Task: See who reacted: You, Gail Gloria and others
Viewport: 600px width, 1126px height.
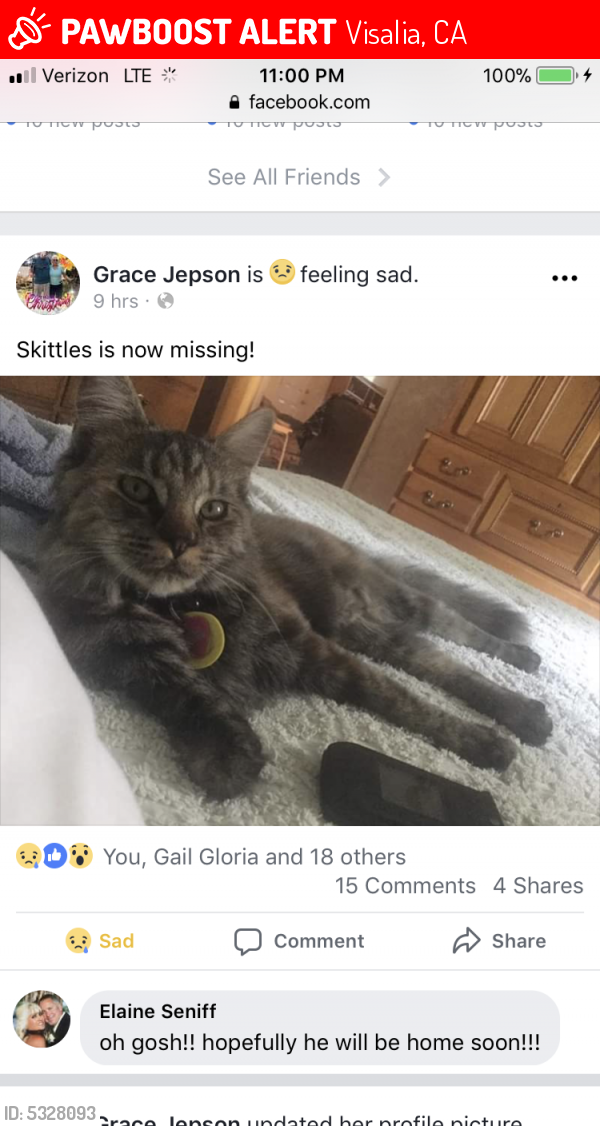Action: tap(255, 857)
